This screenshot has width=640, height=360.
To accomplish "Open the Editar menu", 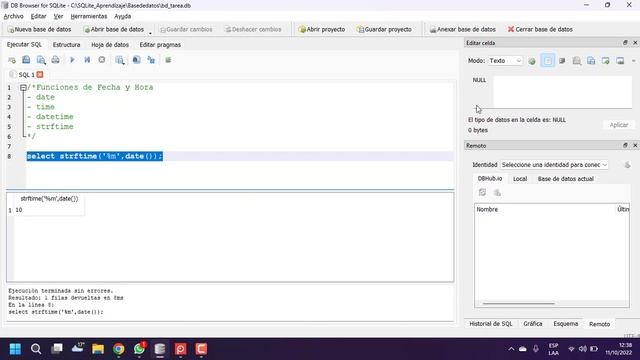I will pyautogui.click(x=38, y=16).
